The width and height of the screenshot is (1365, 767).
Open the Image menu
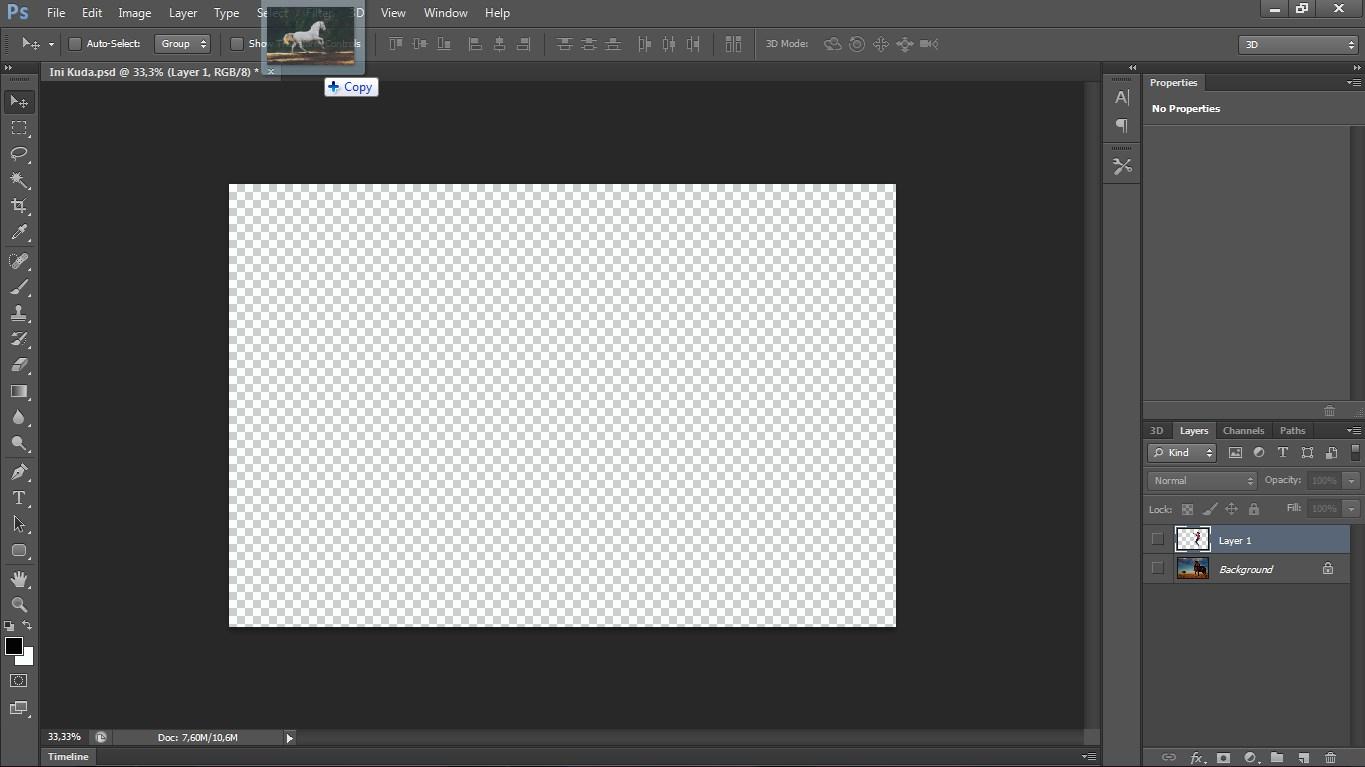pos(135,13)
